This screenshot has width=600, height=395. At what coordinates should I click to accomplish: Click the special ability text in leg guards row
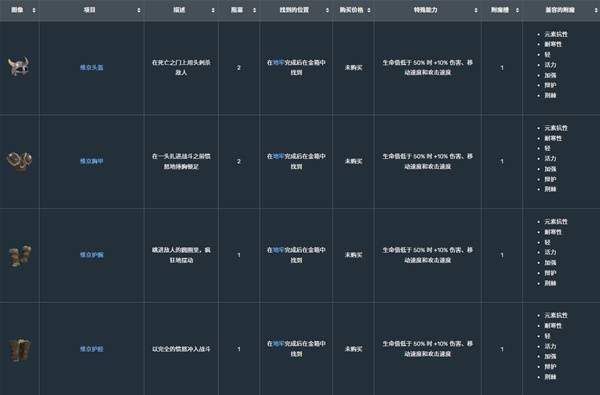(427, 349)
